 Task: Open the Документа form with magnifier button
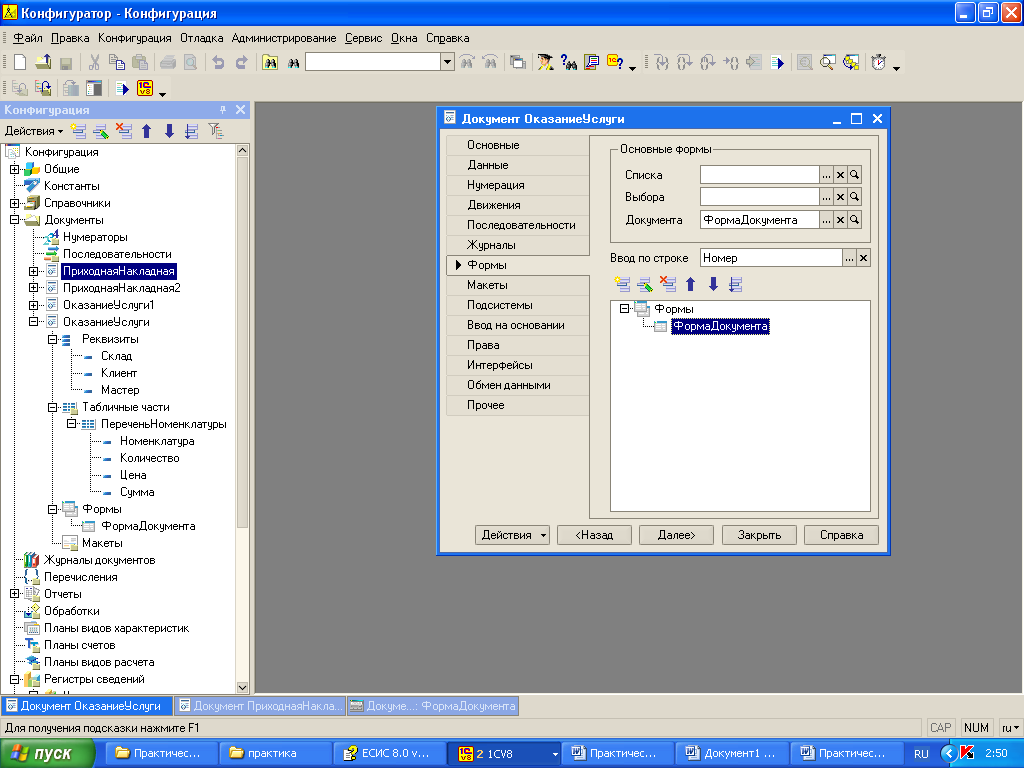coord(854,220)
